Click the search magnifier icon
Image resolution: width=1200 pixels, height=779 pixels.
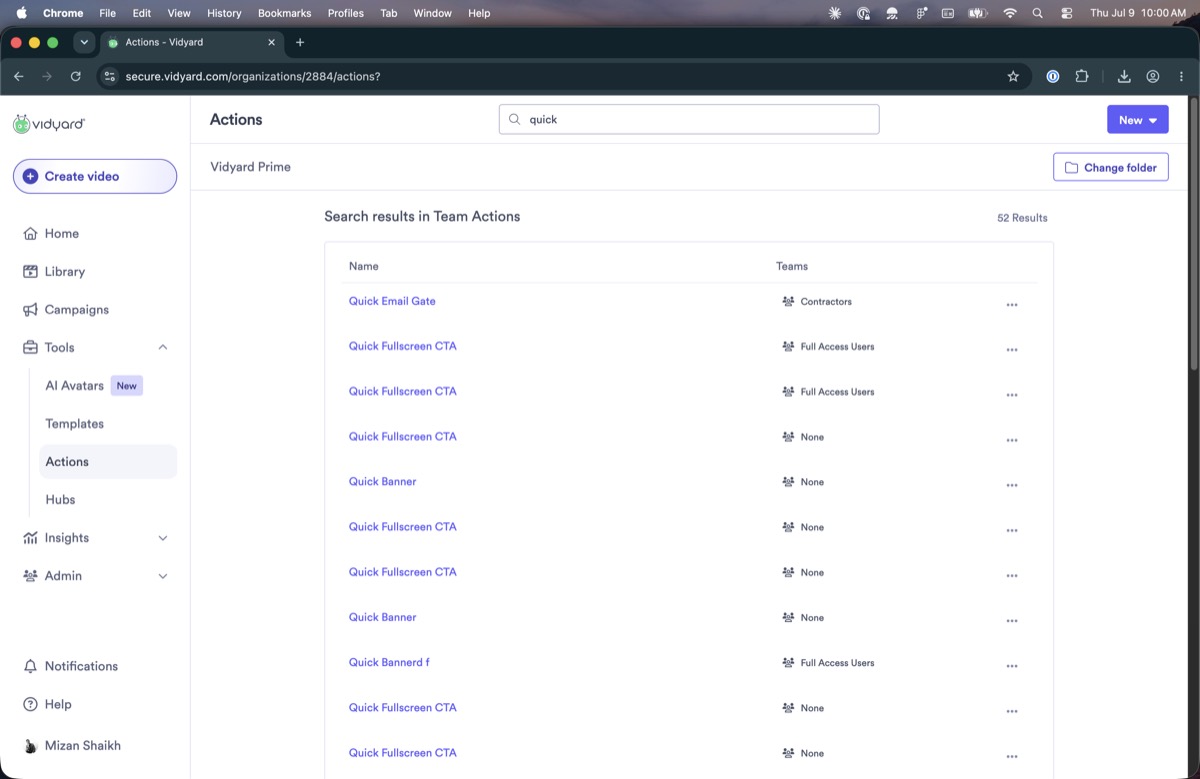pos(515,119)
